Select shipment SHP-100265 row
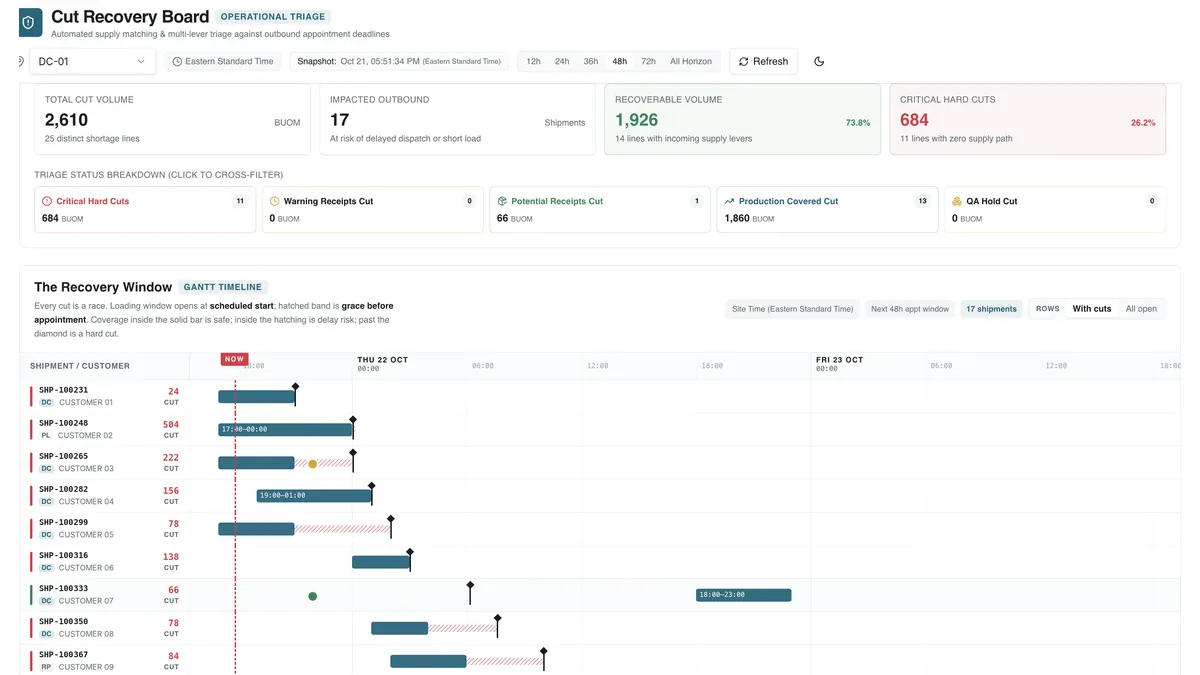This screenshot has width=1200, height=675. click(x=600, y=462)
